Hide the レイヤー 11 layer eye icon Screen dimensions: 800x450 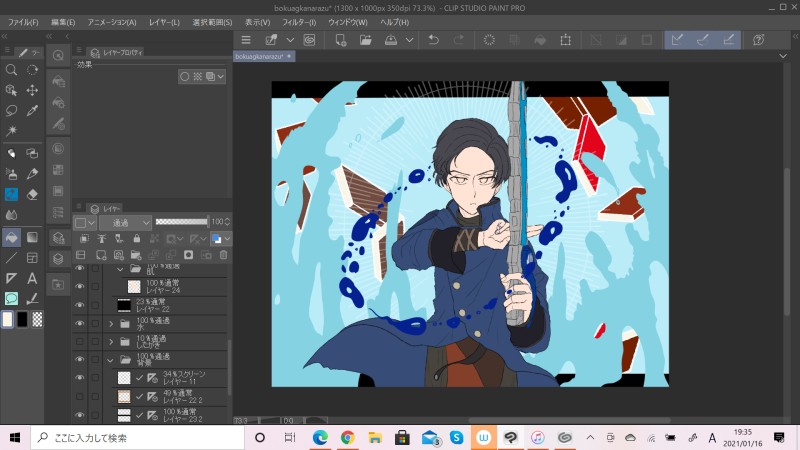(80, 378)
